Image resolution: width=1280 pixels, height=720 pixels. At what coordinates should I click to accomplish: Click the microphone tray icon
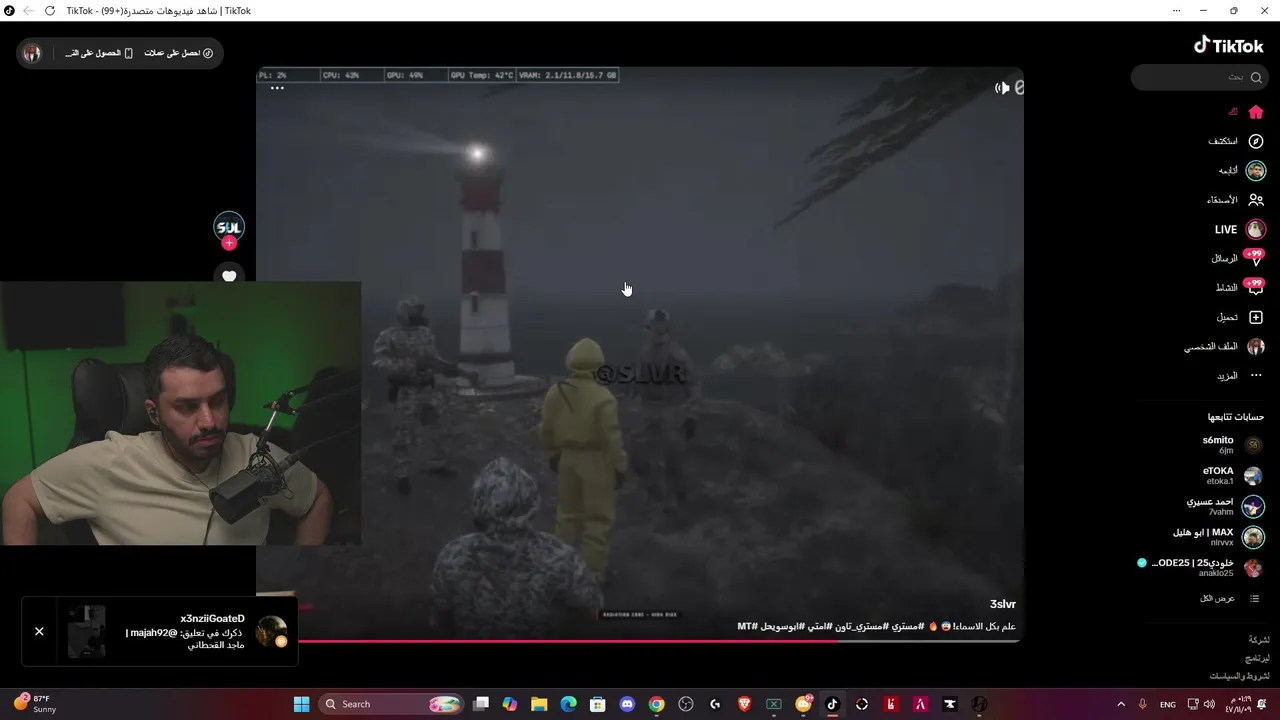pos(1142,704)
